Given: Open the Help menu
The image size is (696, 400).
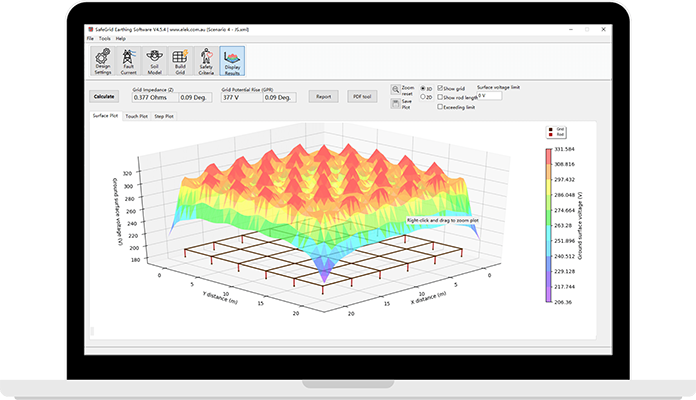Looking at the screenshot, I should 121,39.
